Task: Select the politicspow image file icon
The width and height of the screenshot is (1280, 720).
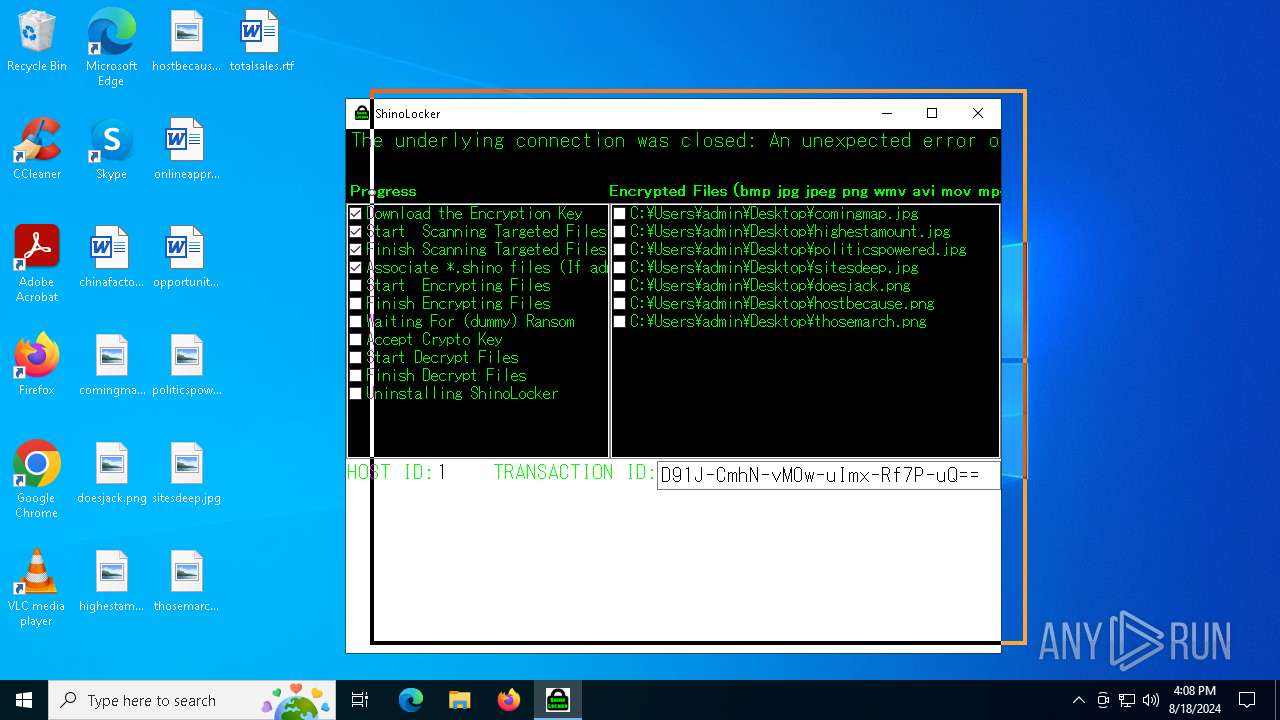Action: pyautogui.click(x=186, y=365)
